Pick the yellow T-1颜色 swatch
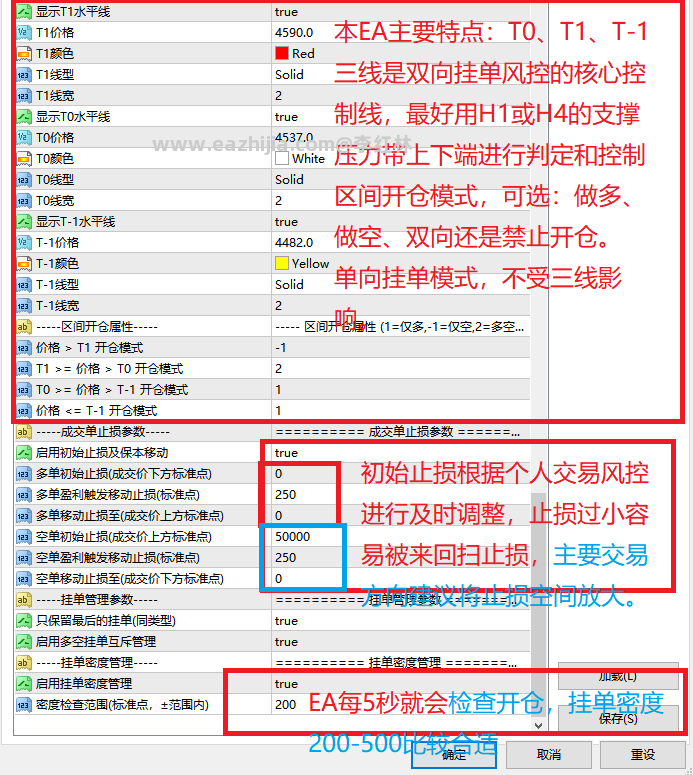 tap(282, 263)
